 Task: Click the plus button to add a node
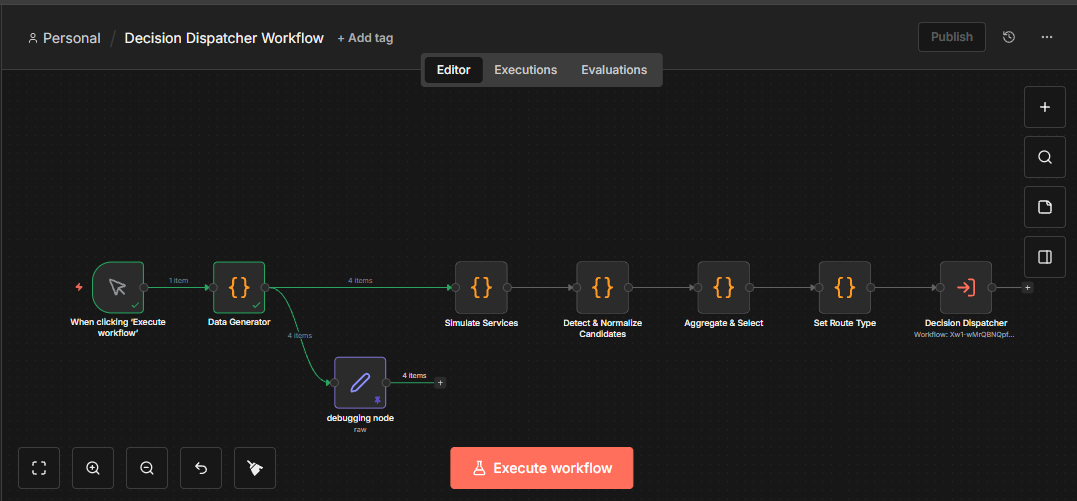point(1045,107)
